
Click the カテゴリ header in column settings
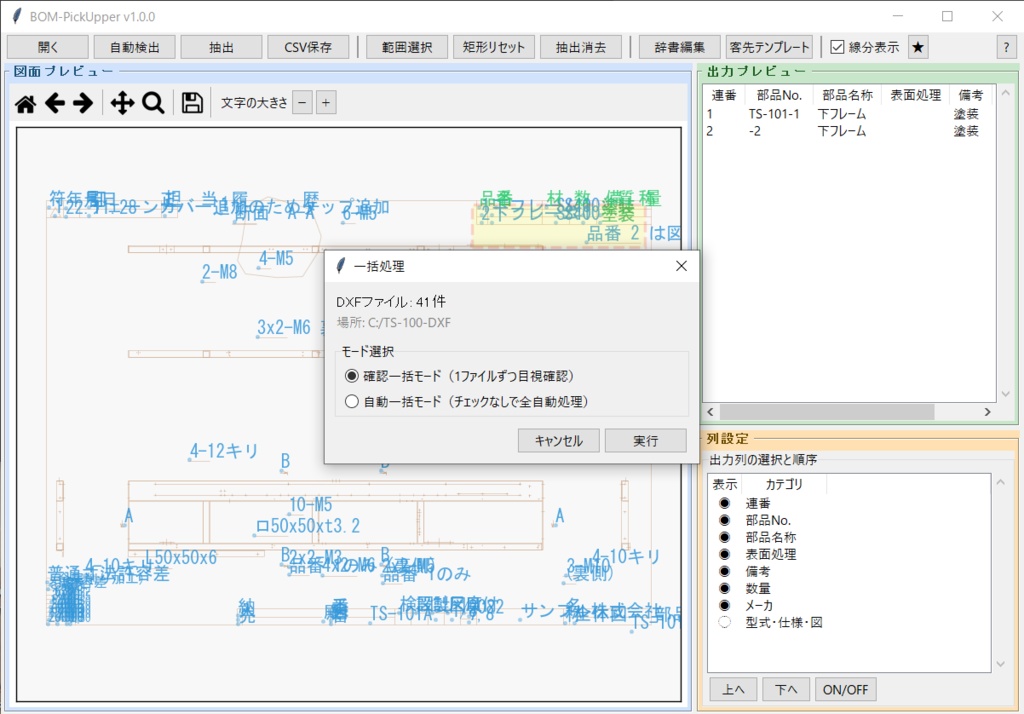pos(784,484)
